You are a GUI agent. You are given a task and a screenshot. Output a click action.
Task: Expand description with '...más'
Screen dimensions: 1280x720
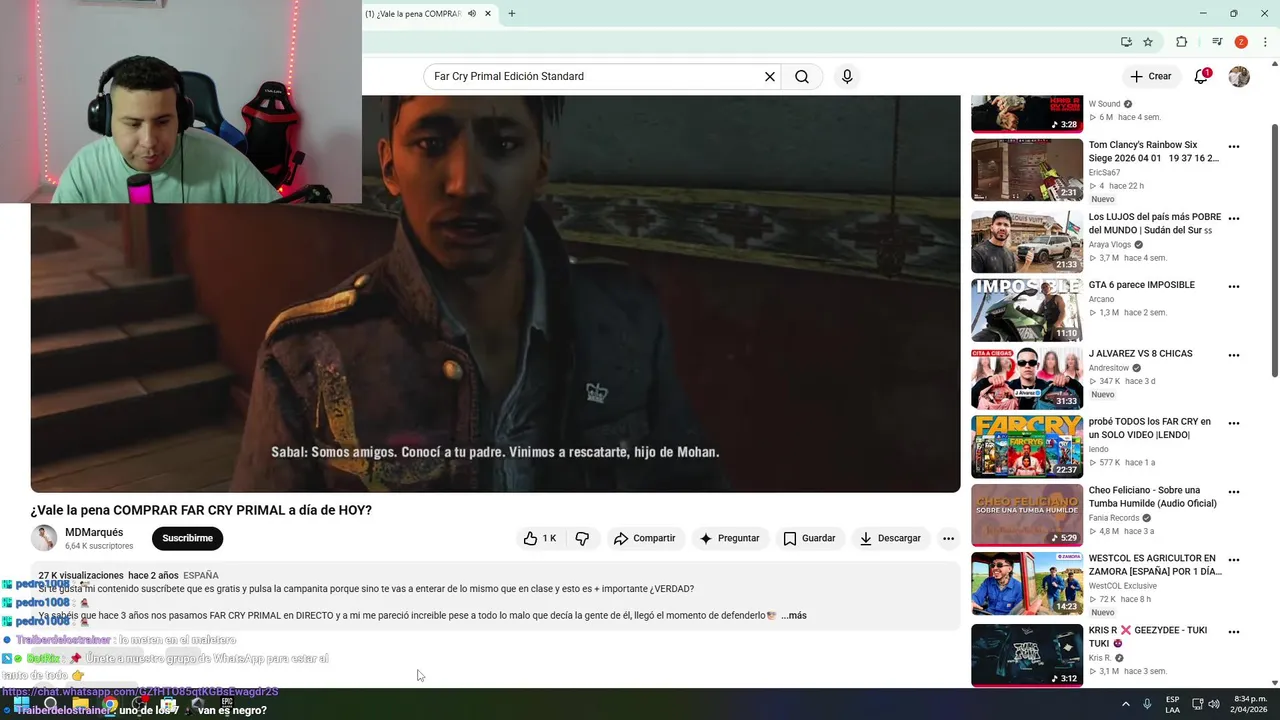coord(794,615)
